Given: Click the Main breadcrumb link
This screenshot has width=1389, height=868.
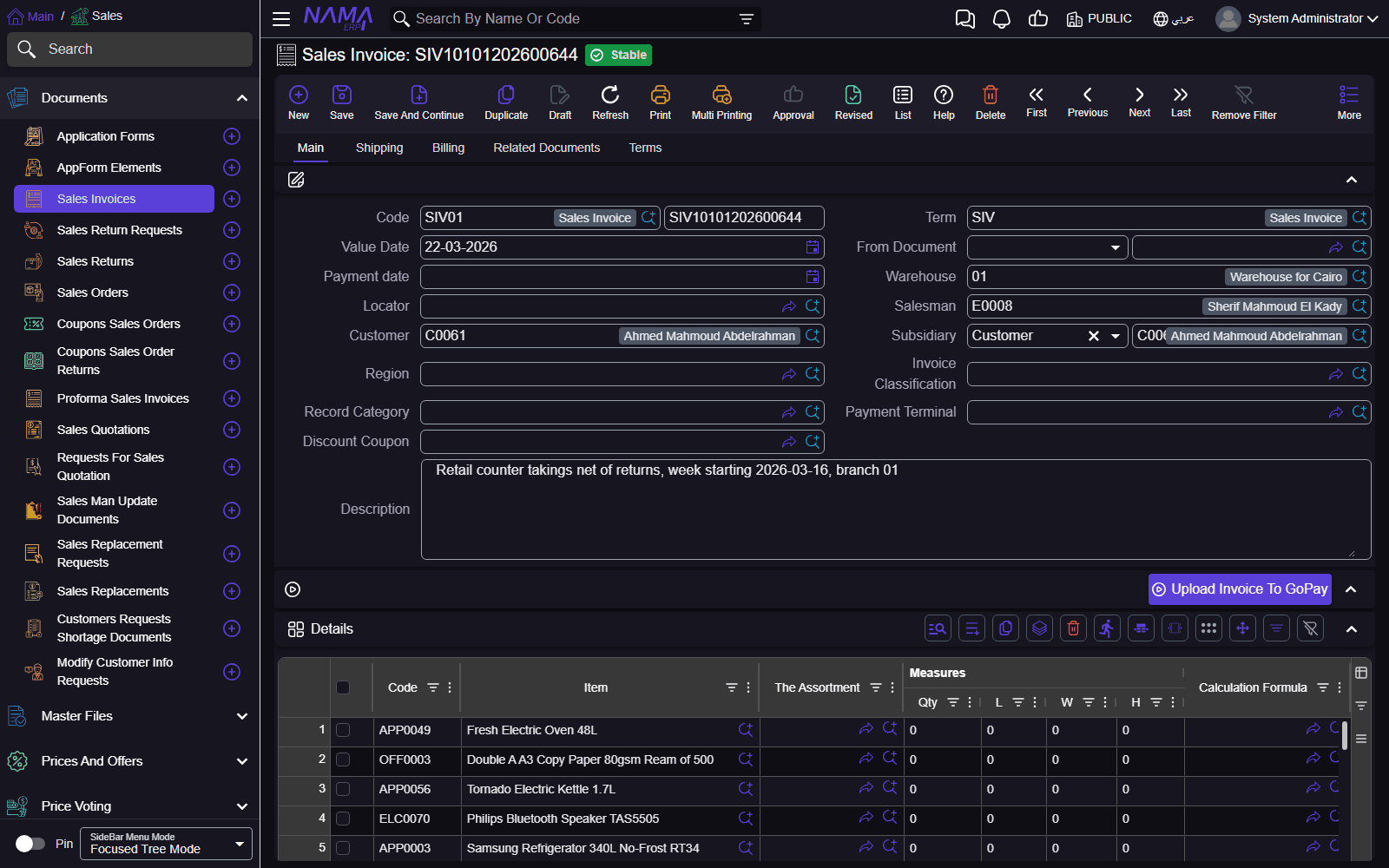Looking at the screenshot, I should pyautogui.click(x=31, y=16).
